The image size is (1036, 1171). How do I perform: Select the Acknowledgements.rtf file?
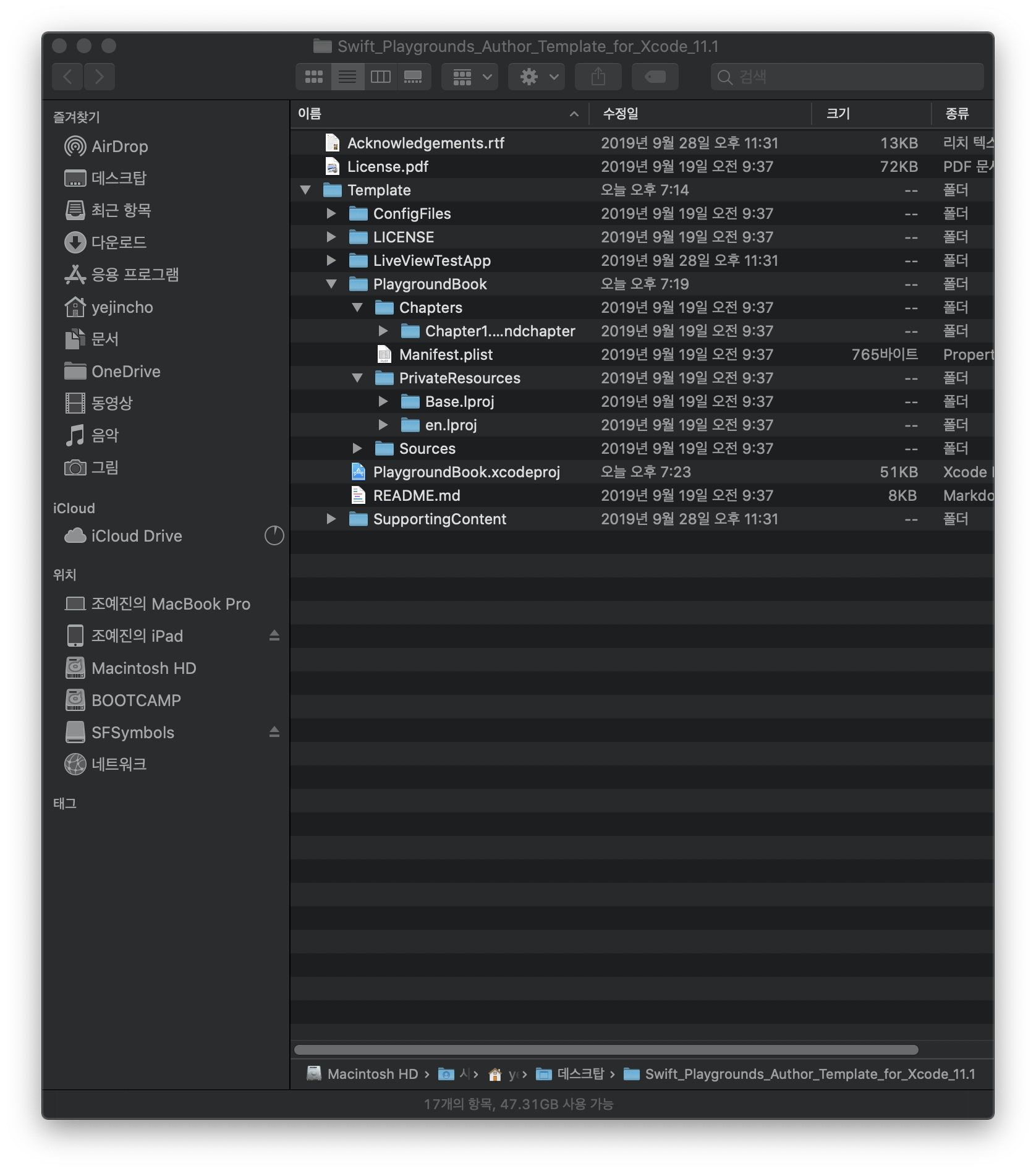642,143
